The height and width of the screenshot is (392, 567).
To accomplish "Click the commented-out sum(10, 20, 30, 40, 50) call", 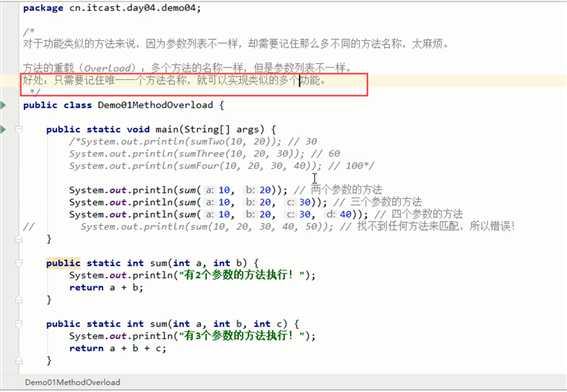I will pos(206,227).
